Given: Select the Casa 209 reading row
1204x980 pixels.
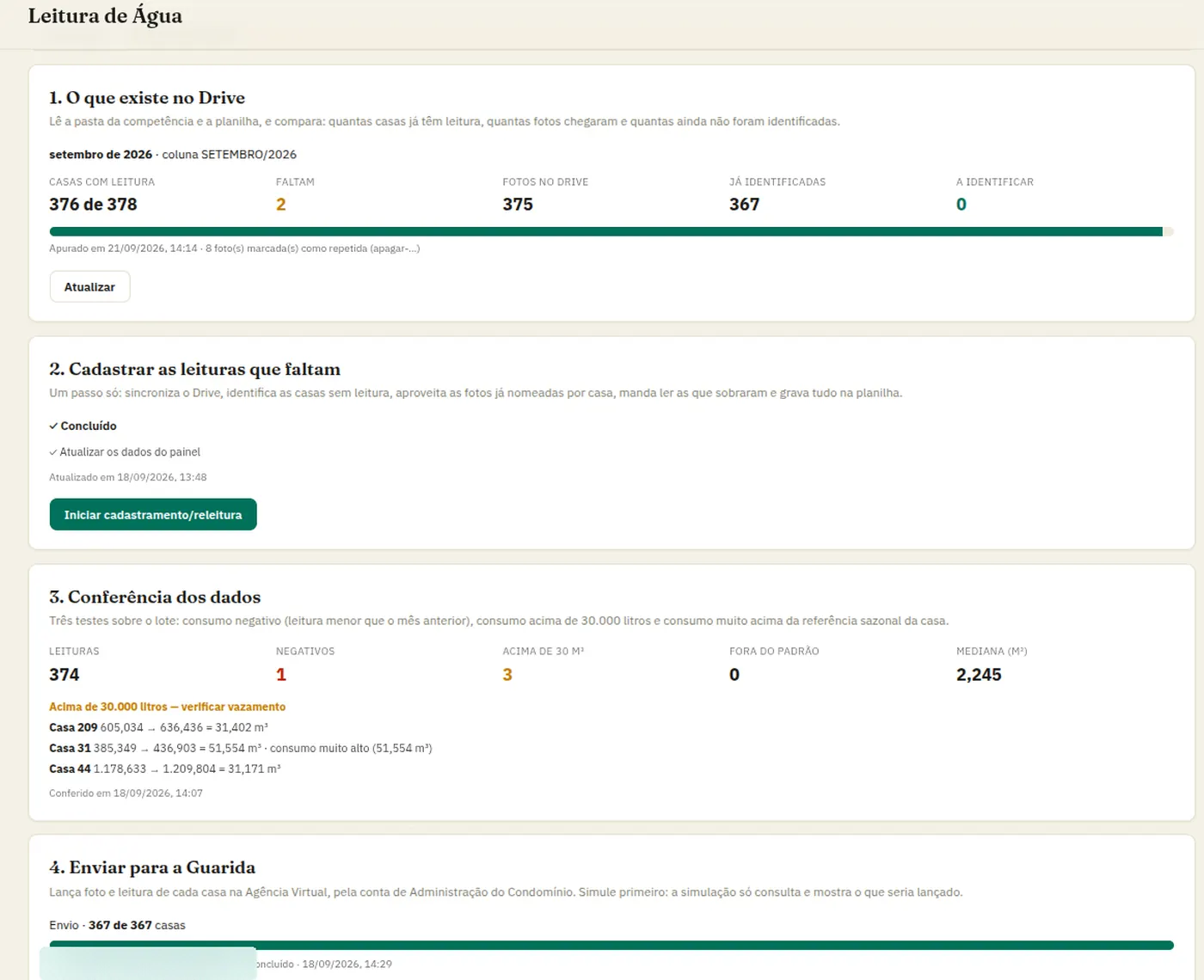Looking at the screenshot, I should tap(159, 728).
